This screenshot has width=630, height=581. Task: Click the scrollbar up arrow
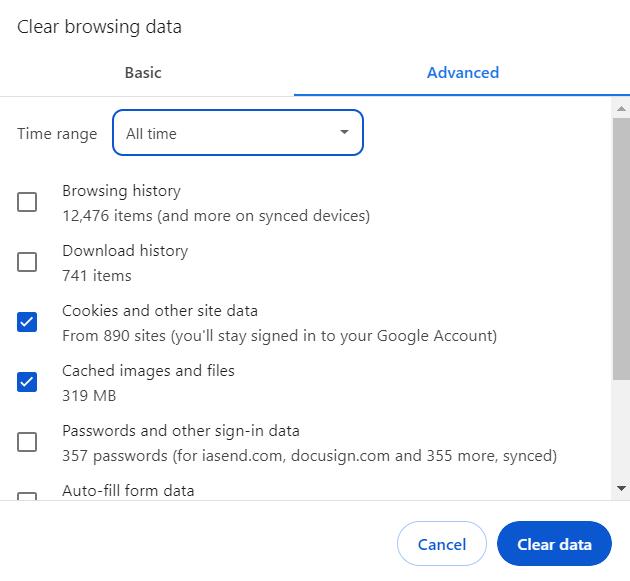pyautogui.click(x=621, y=108)
